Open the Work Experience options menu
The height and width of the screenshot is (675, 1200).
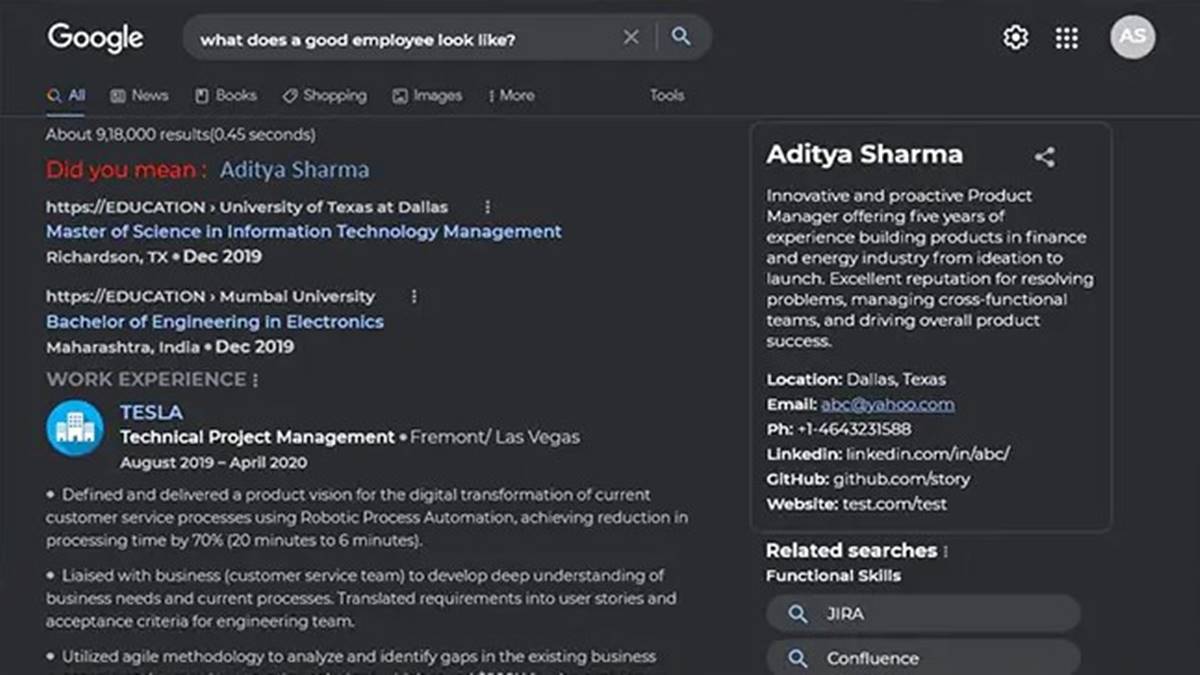tap(256, 379)
